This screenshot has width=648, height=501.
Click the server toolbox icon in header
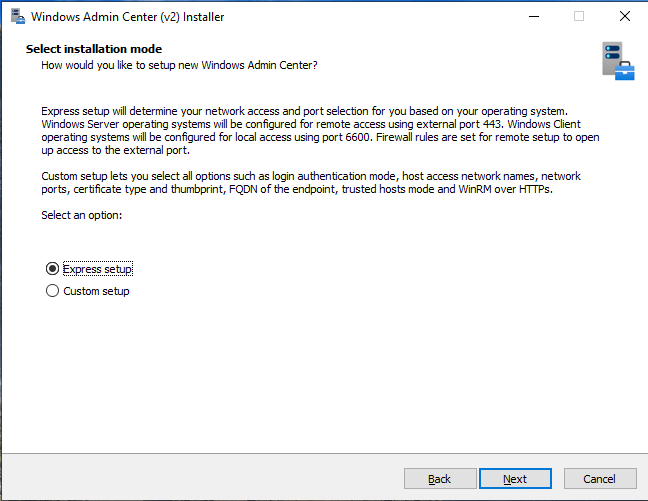(617, 61)
